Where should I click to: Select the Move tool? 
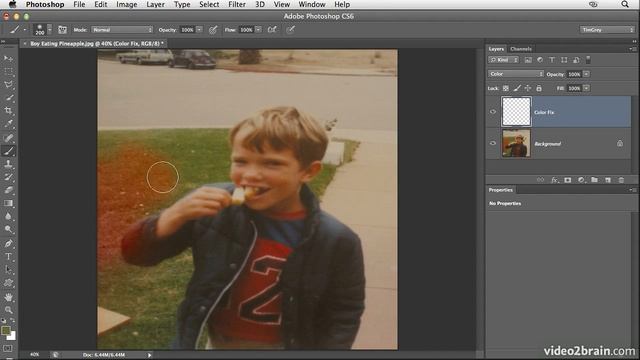pyautogui.click(x=8, y=58)
